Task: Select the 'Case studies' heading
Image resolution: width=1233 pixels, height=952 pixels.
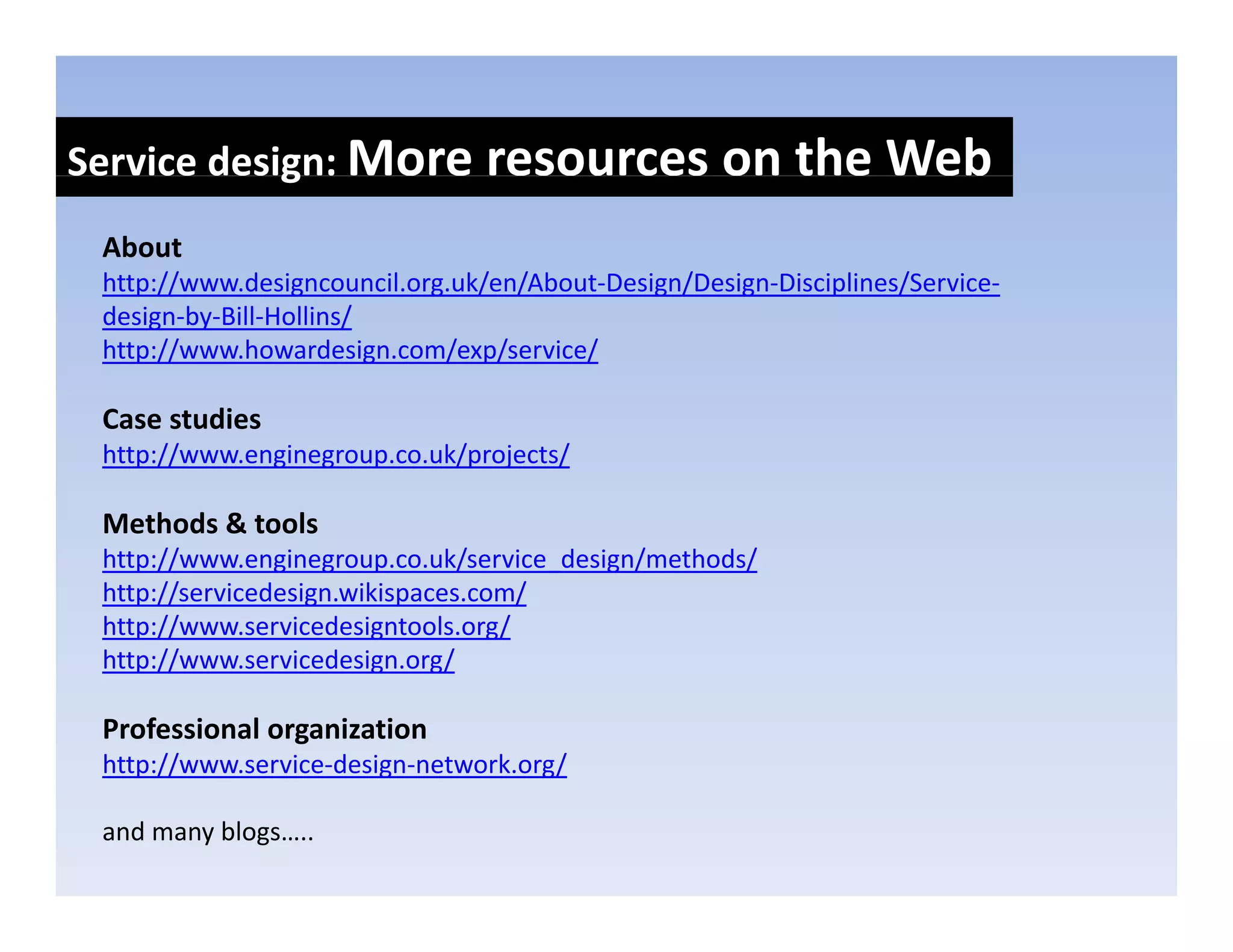Action: pyautogui.click(x=182, y=419)
